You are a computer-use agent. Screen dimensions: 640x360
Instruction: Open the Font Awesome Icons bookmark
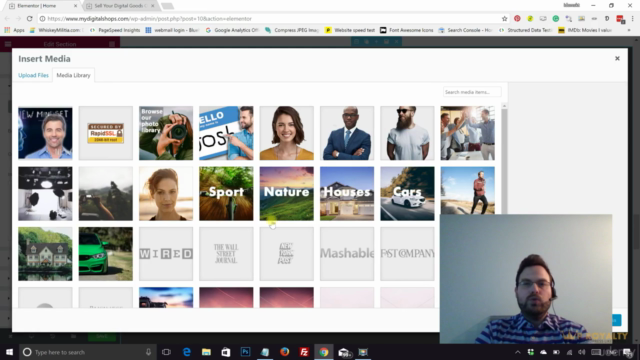click(407, 30)
